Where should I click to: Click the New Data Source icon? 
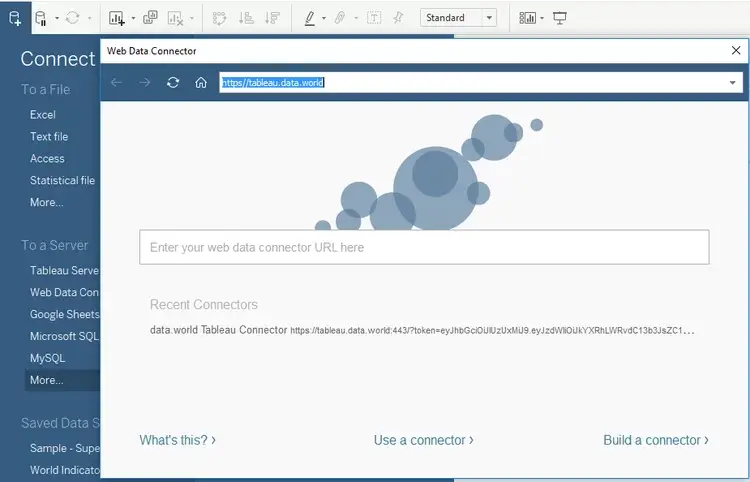[15, 18]
